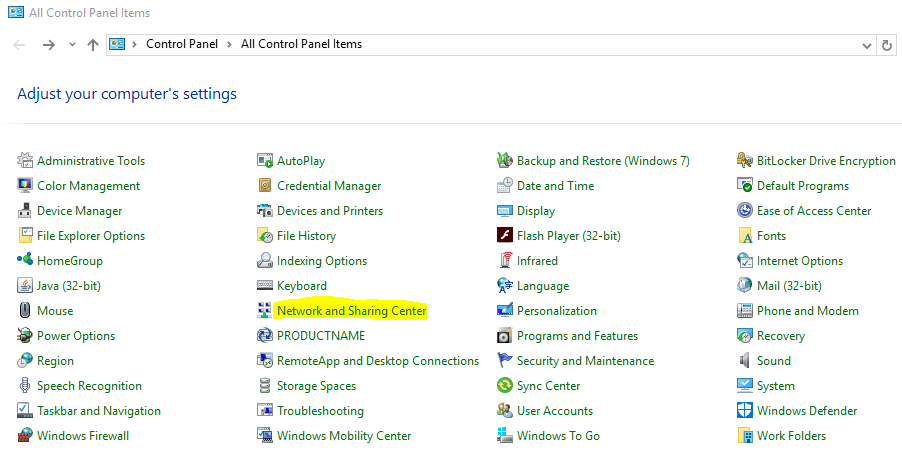Expand the address bar history dropdown

click(866, 45)
